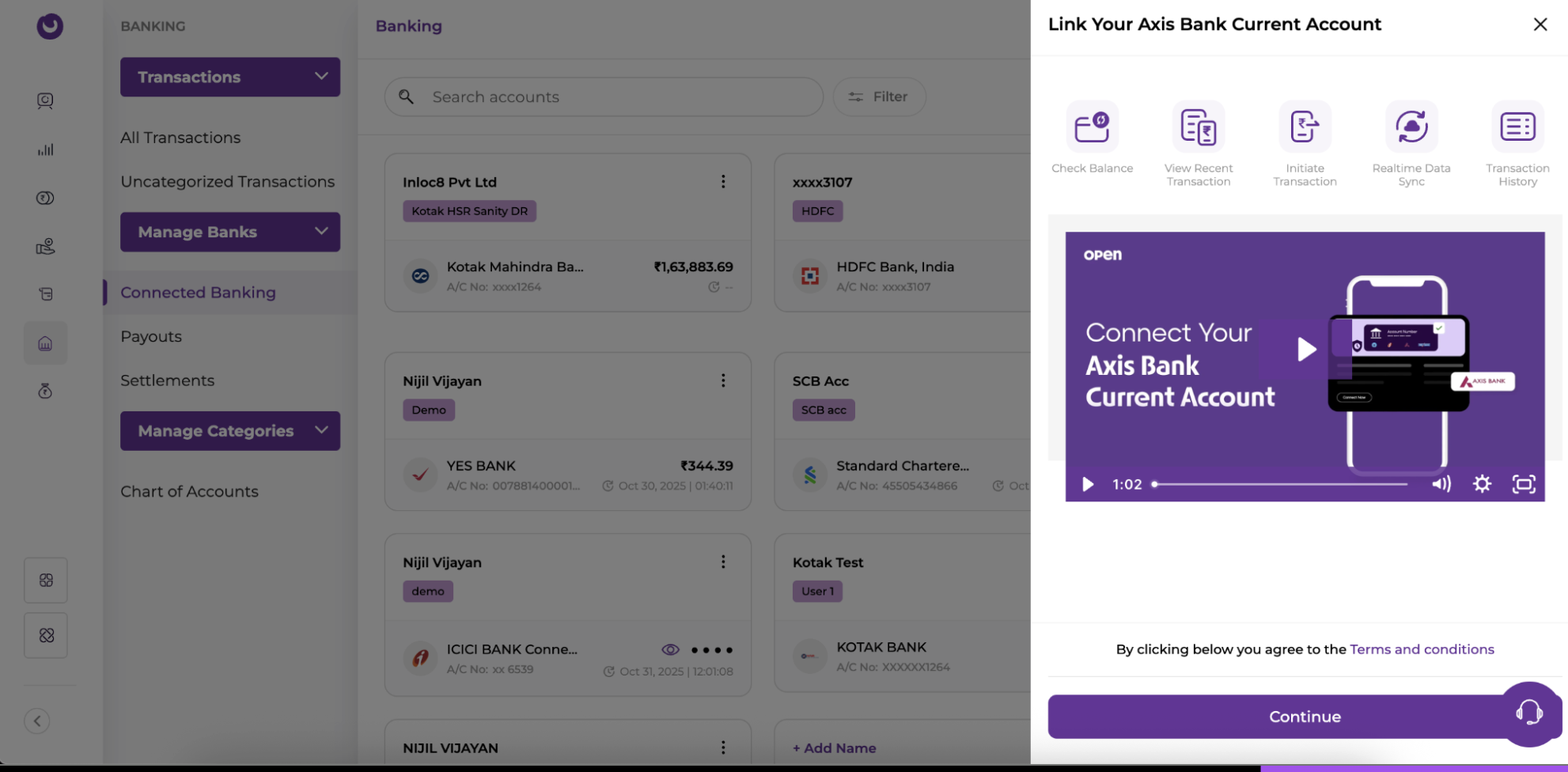Play video using bottom-bar play button
The image size is (1568, 772).
(1088, 484)
